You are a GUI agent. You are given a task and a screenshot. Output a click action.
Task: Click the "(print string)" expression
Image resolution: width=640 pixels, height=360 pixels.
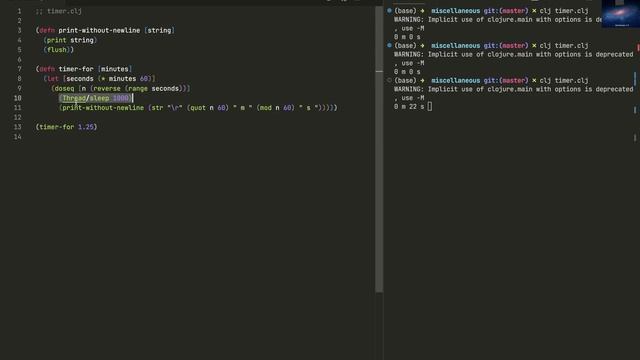click(x=70, y=40)
